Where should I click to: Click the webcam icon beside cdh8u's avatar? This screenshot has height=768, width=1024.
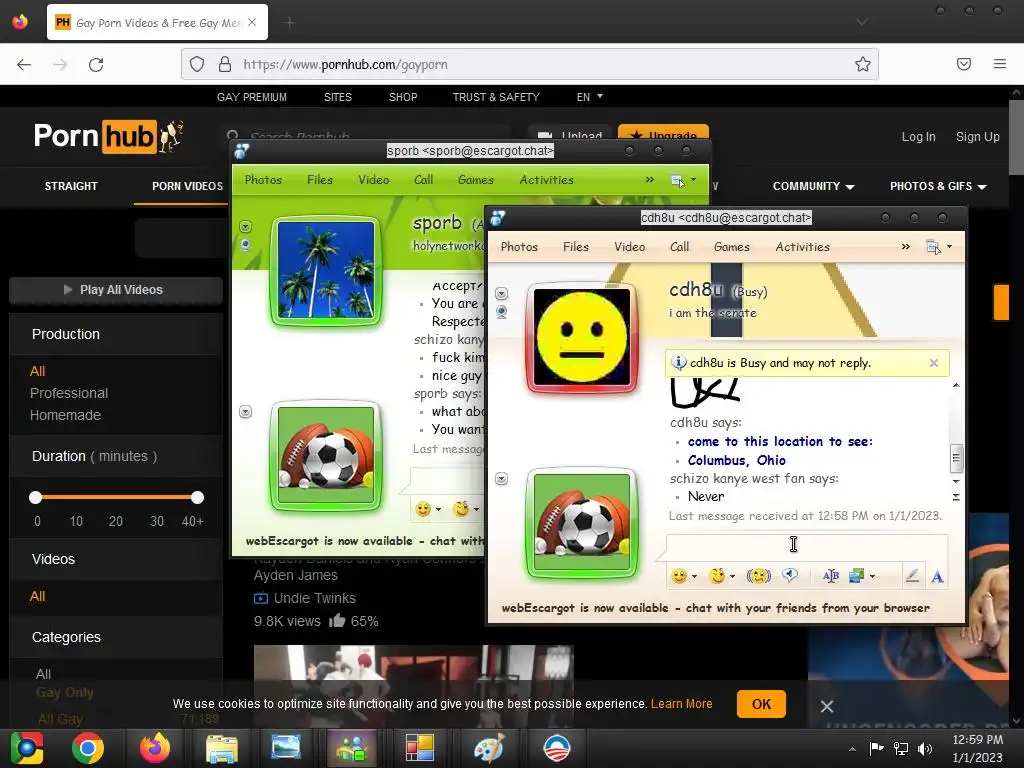502,312
